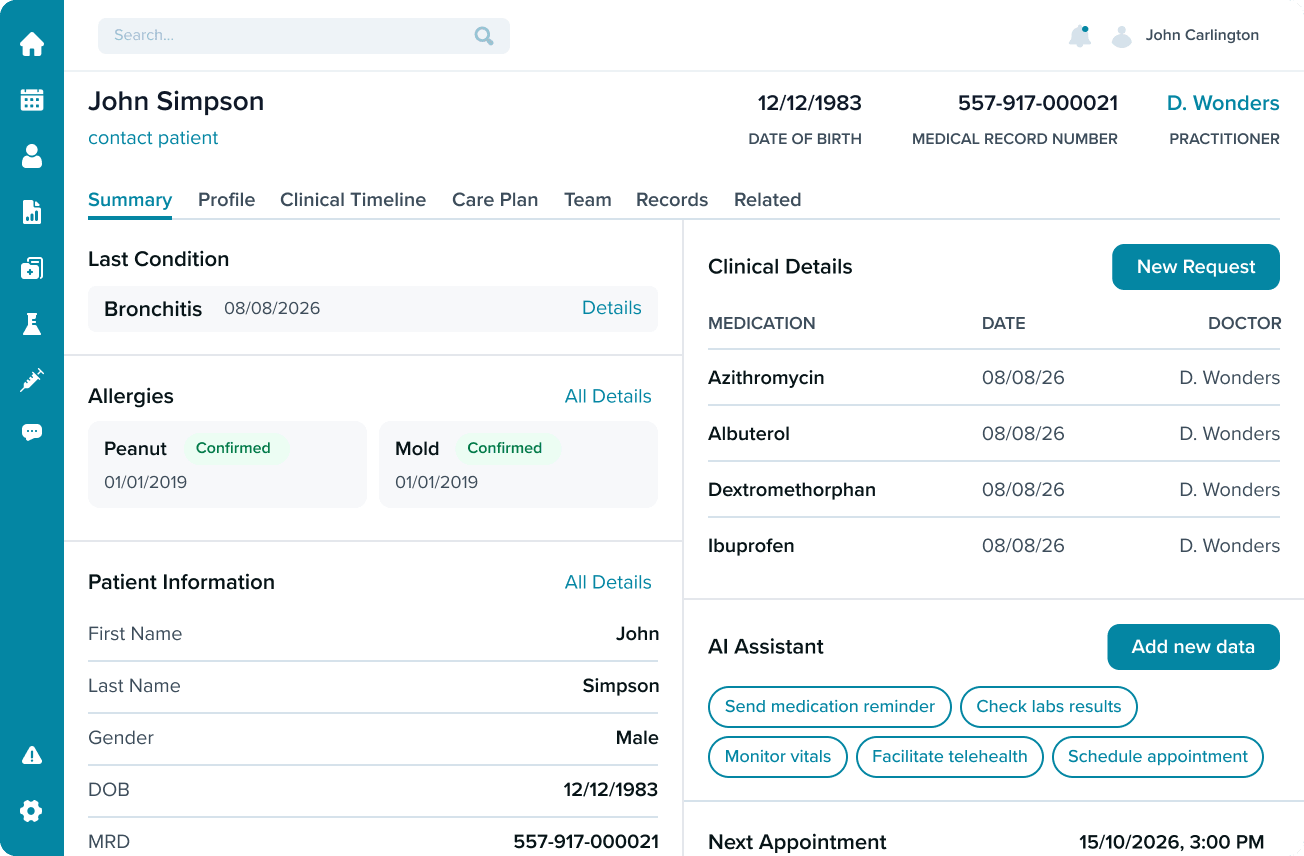Open the Peanut allergy card
Screen dimensions: 1304x856
(227, 464)
